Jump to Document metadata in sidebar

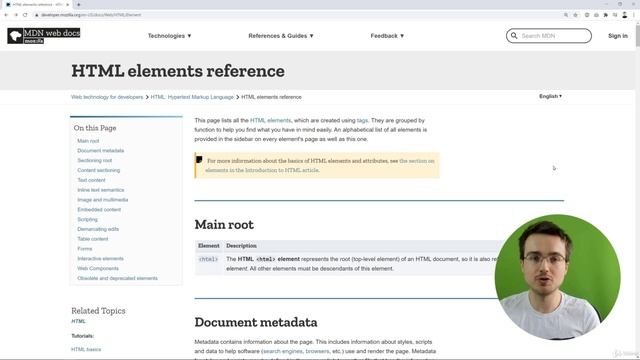[x=100, y=151]
